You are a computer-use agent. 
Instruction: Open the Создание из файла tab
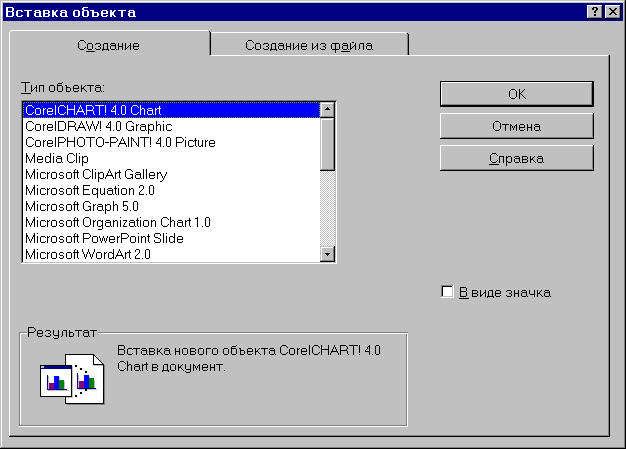click(x=308, y=46)
